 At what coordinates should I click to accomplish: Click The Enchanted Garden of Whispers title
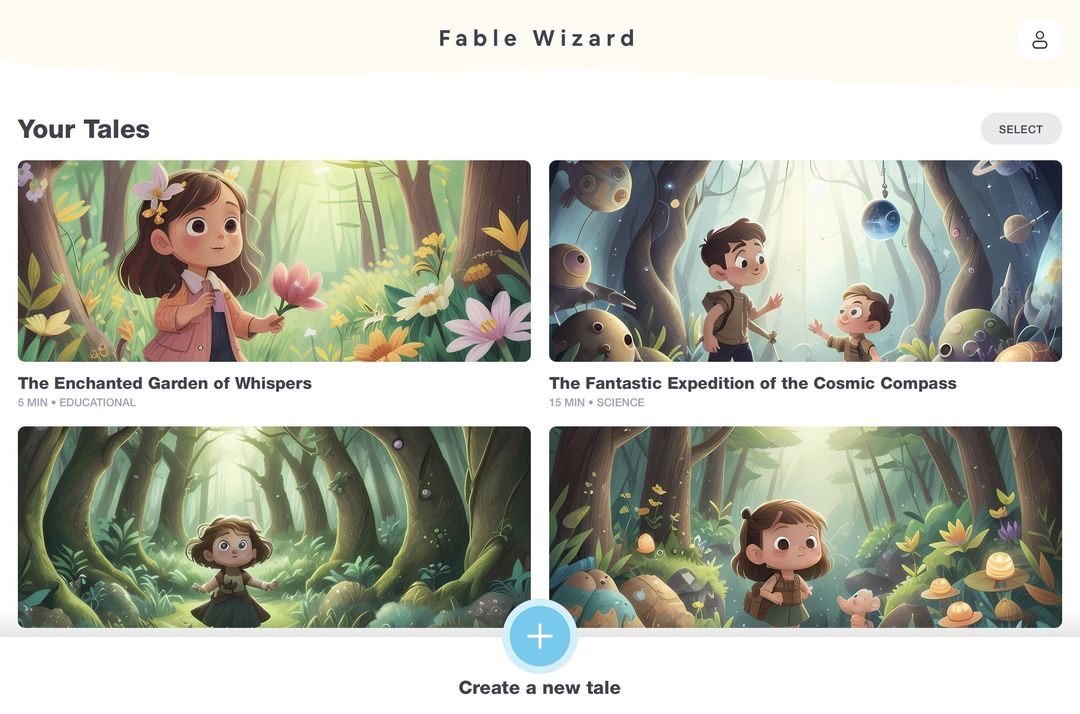click(165, 383)
